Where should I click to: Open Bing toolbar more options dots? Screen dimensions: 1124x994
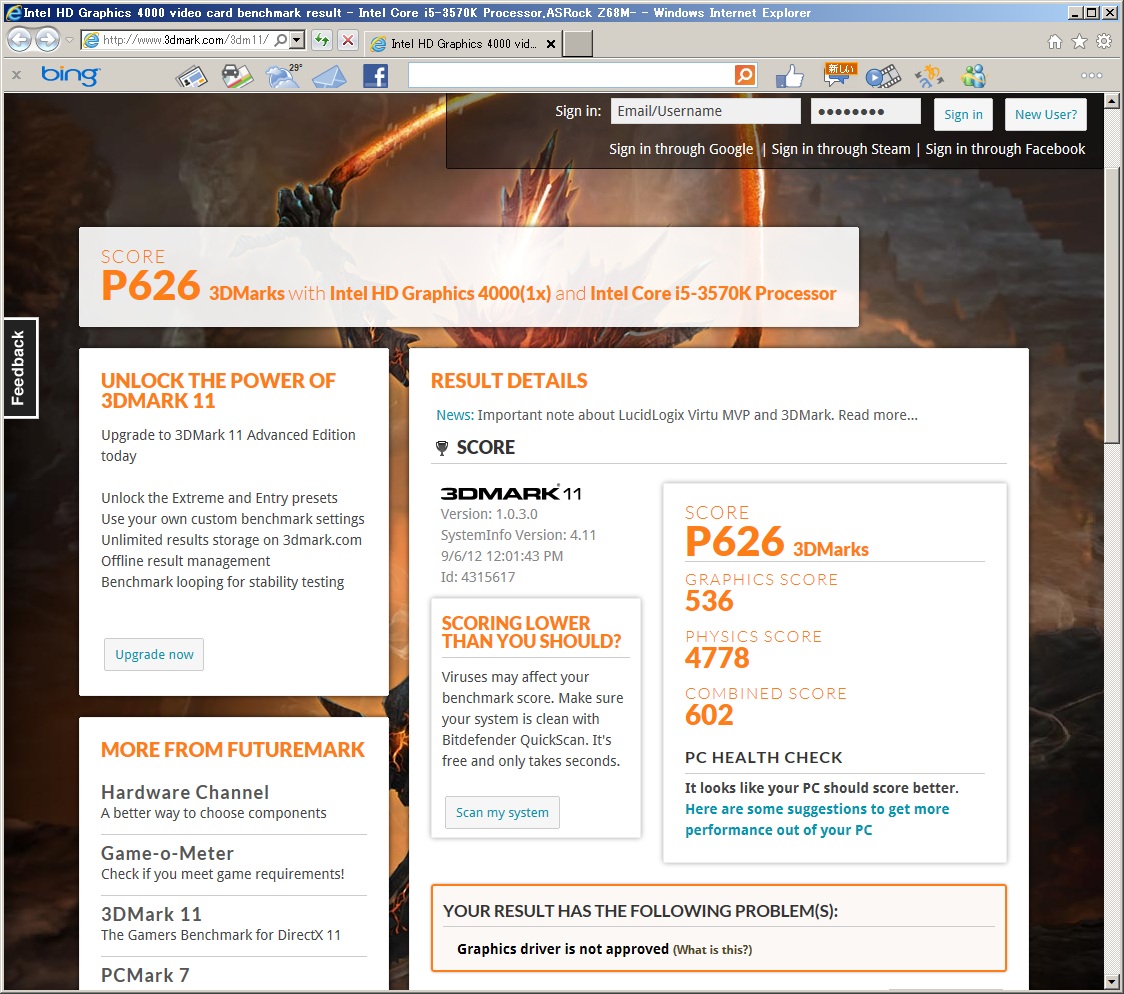[1091, 75]
